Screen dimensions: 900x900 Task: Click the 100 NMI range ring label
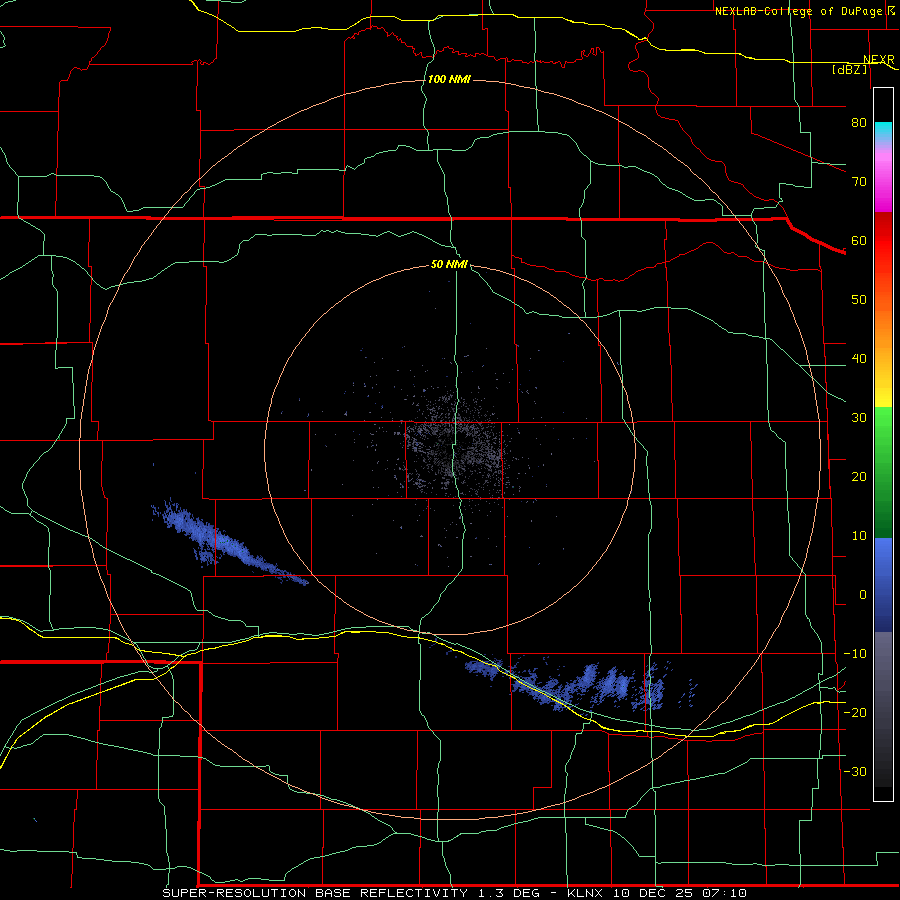449,79
